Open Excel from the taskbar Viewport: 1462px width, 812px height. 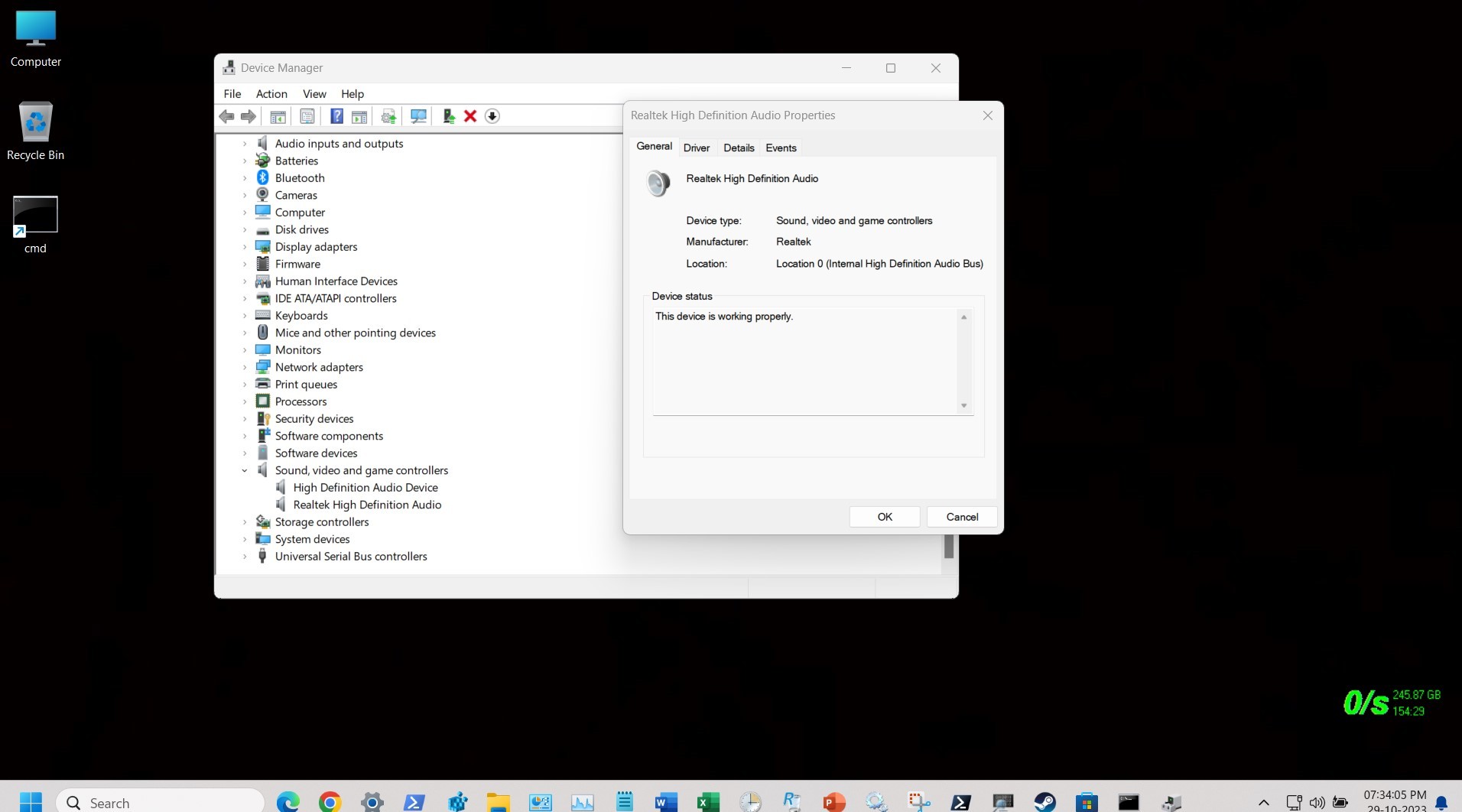click(x=708, y=802)
